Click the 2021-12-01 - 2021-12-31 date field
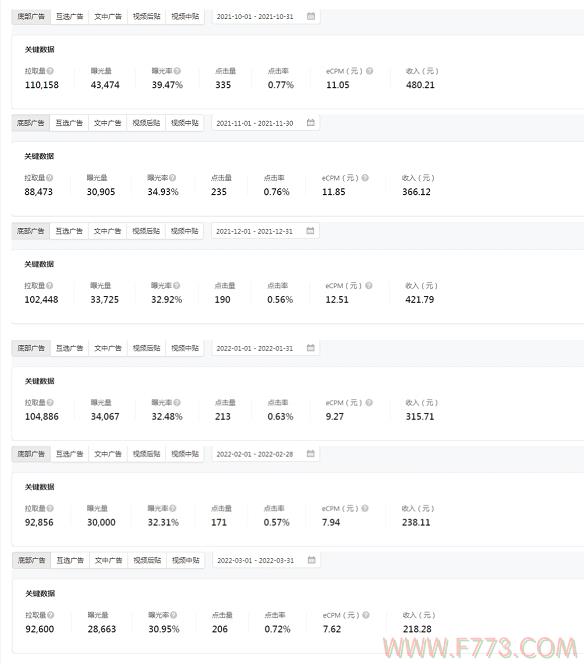 (x=265, y=231)
